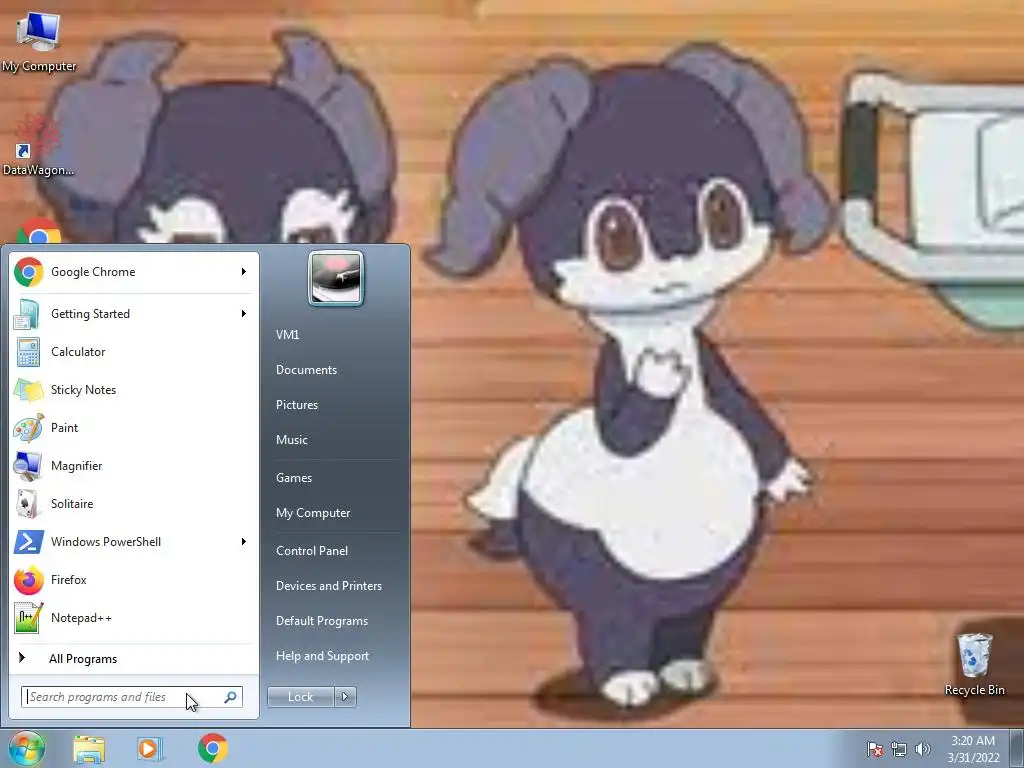Open Music library

[x=292, y=440]
